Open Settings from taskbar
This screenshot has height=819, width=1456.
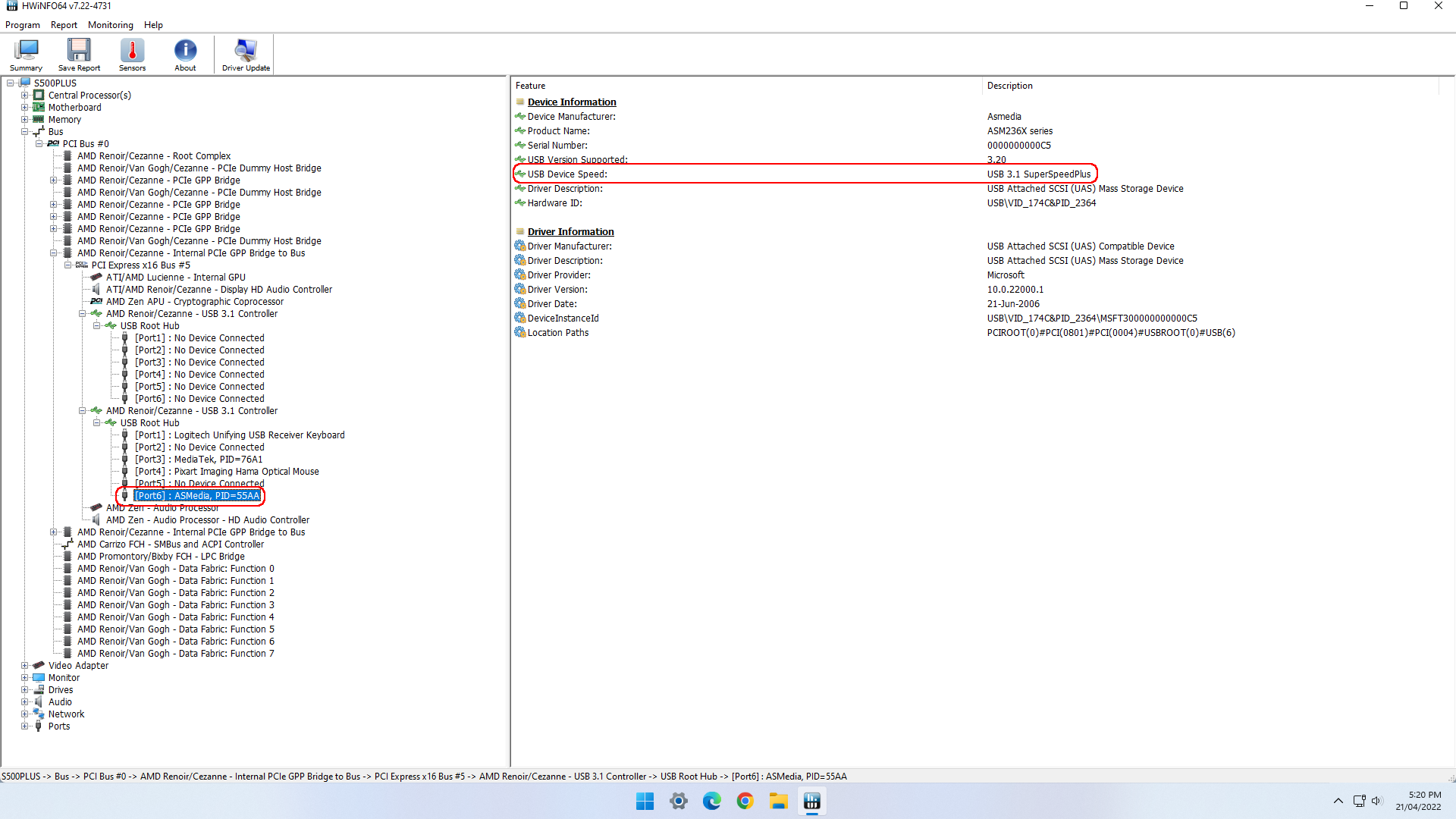point(678,801)
